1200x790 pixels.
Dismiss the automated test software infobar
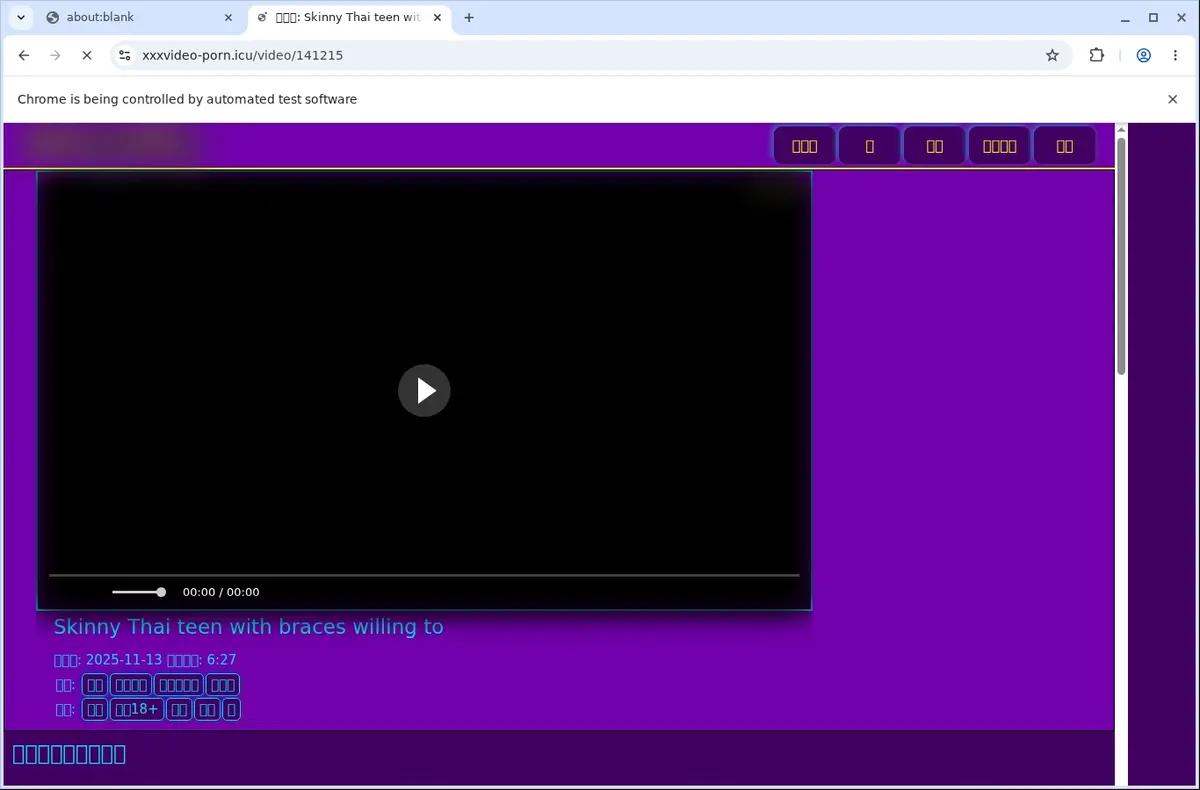pyautogui.click(x=1173, y=99)
